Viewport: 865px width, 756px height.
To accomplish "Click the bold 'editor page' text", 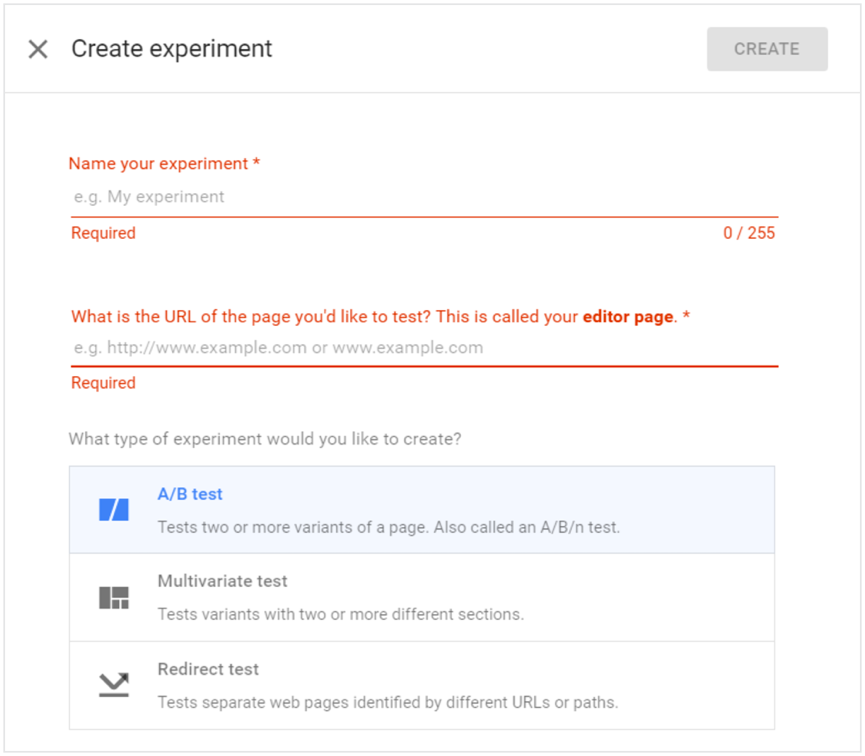I will click(628, 317).
